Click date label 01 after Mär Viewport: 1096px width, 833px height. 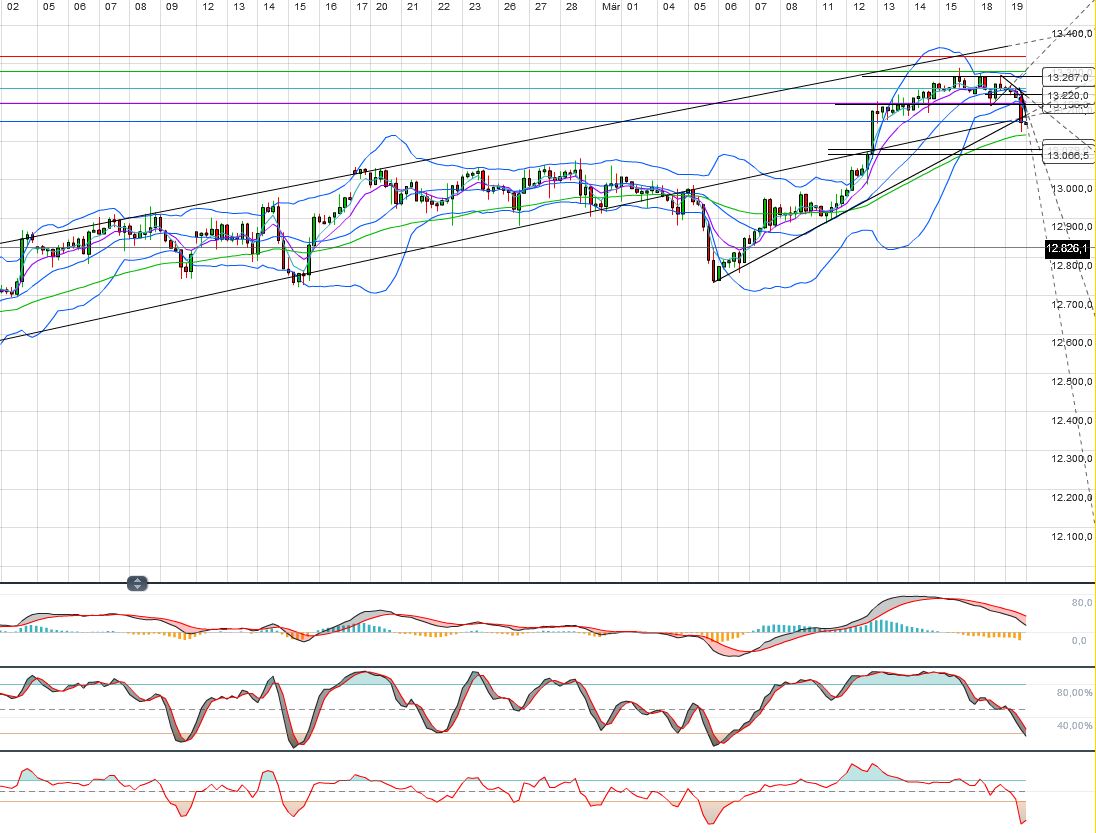(x=632, y=6)
